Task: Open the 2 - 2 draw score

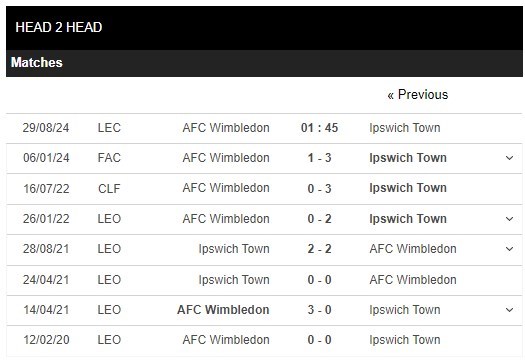Action: pyautogui.click(x=319, y=249)
